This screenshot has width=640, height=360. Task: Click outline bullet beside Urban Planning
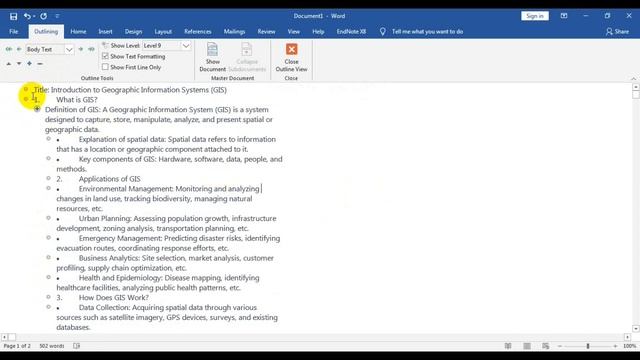[48, 218]
